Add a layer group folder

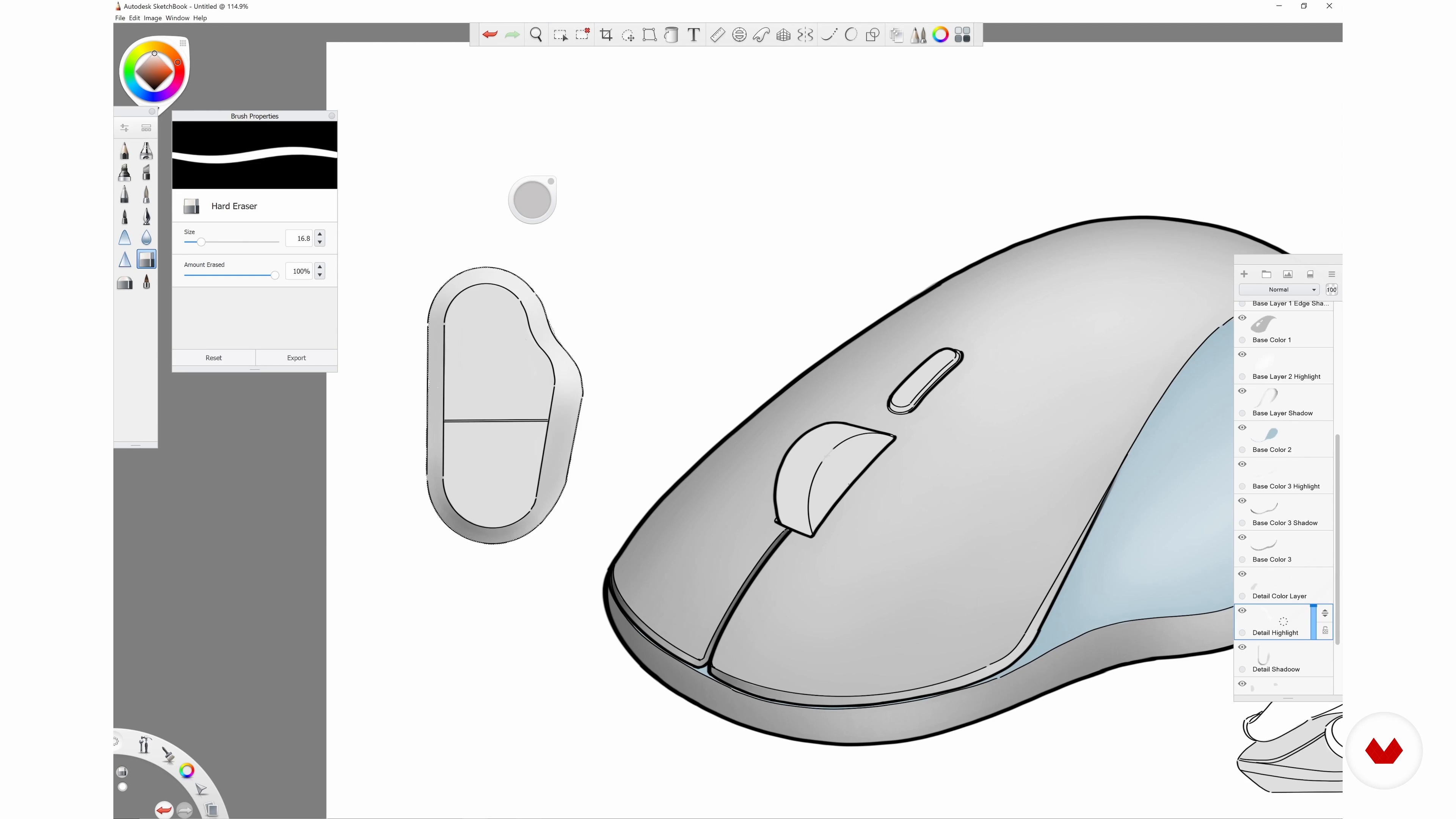1266,274
